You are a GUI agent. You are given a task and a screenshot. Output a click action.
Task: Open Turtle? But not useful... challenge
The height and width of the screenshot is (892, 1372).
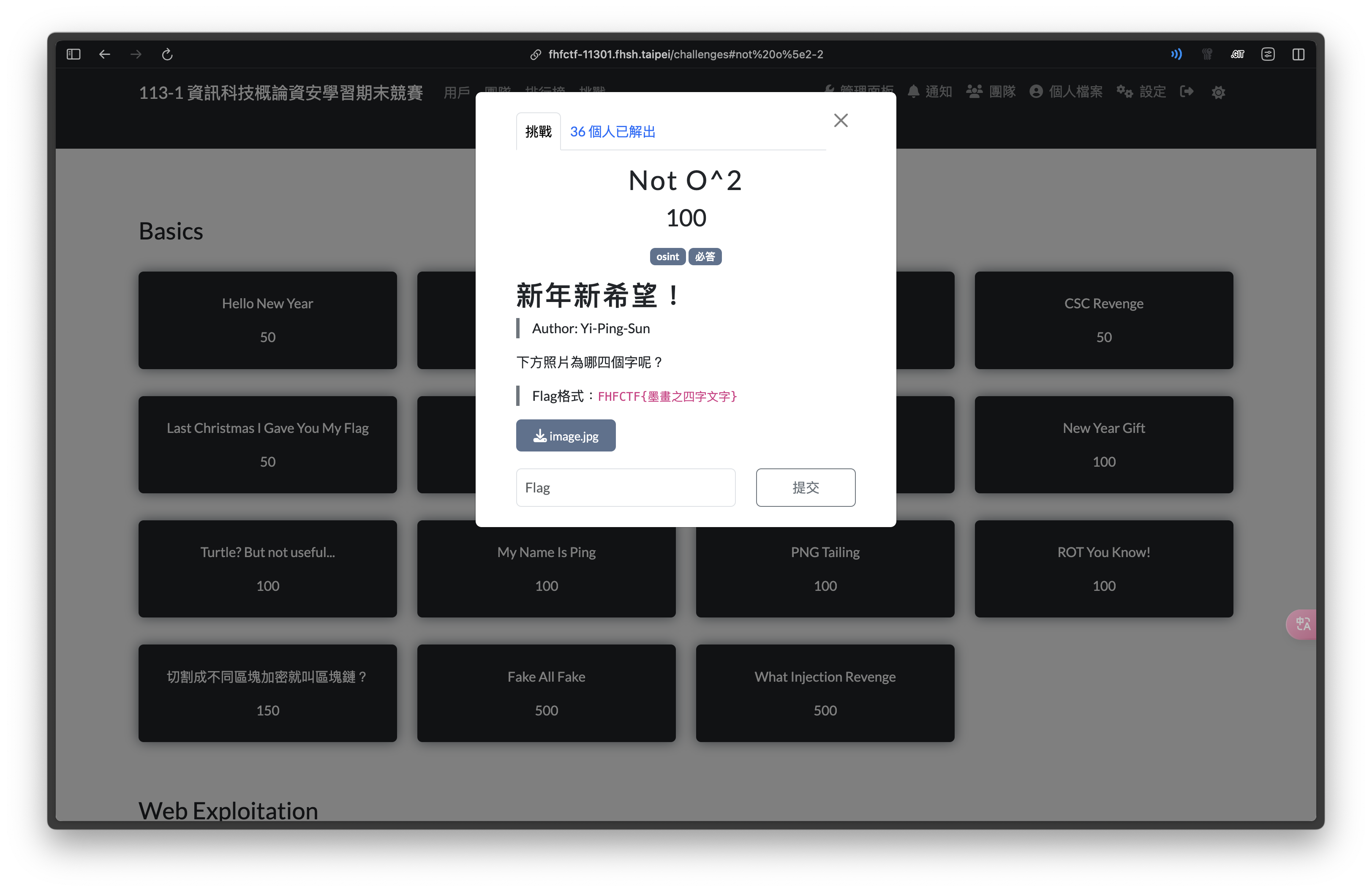coord(267,569)
